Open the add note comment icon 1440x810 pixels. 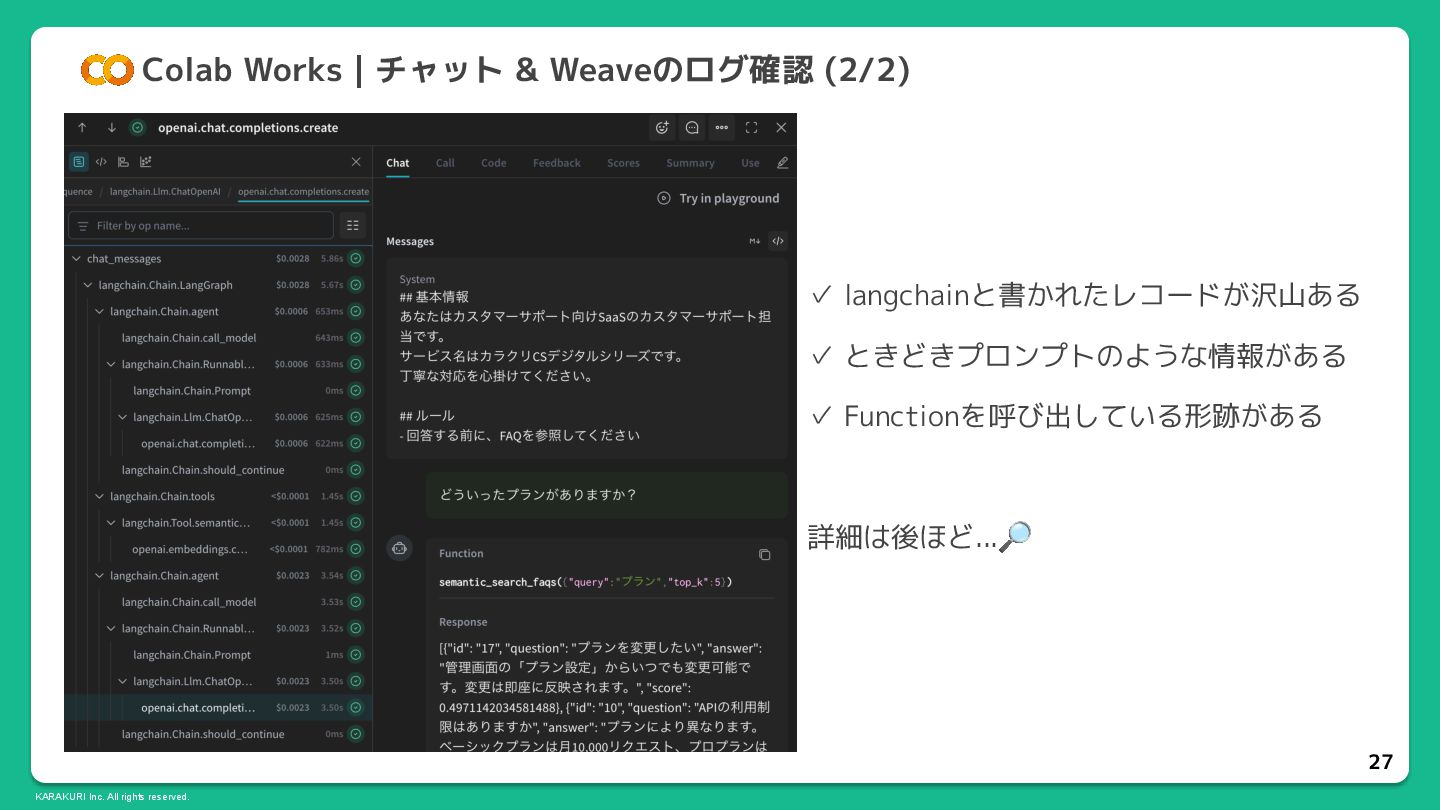click(691, 128)
